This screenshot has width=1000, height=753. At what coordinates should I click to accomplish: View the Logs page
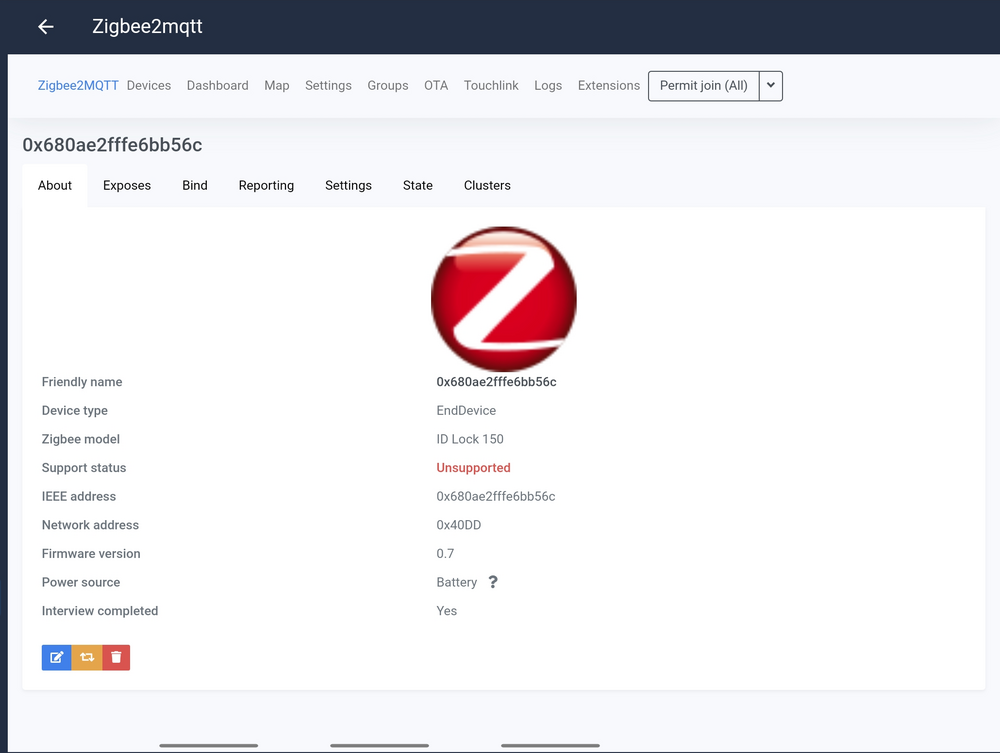pos(548,86)
